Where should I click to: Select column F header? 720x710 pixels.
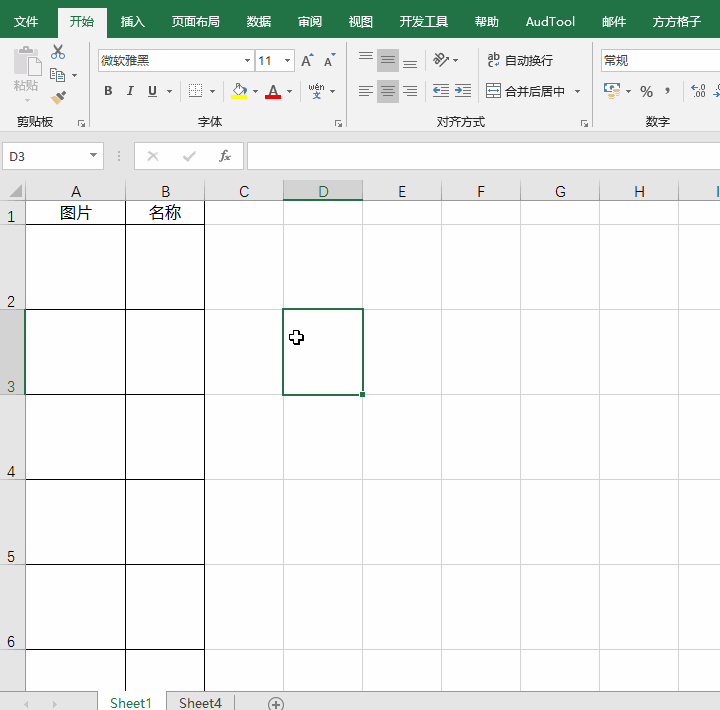[481, 191]
